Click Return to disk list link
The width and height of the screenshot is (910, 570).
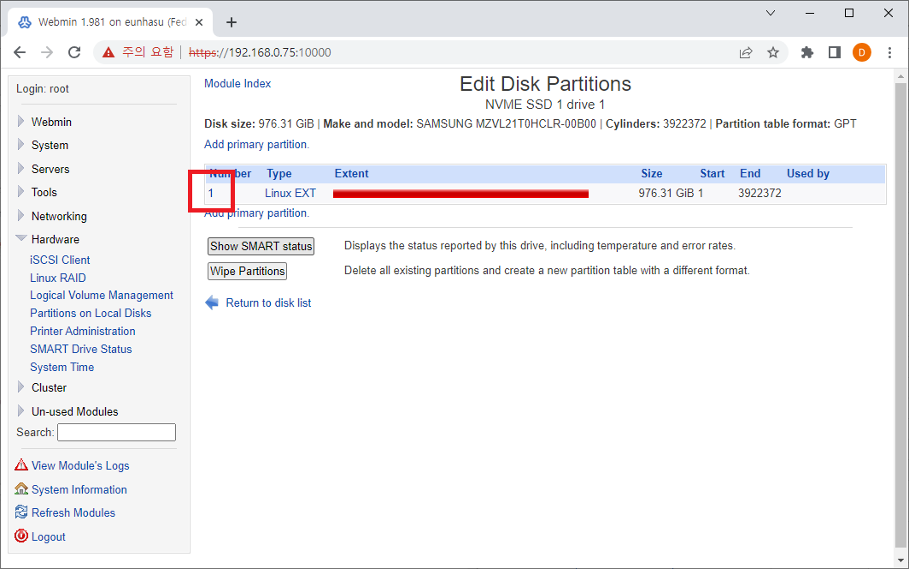[268, 303]
